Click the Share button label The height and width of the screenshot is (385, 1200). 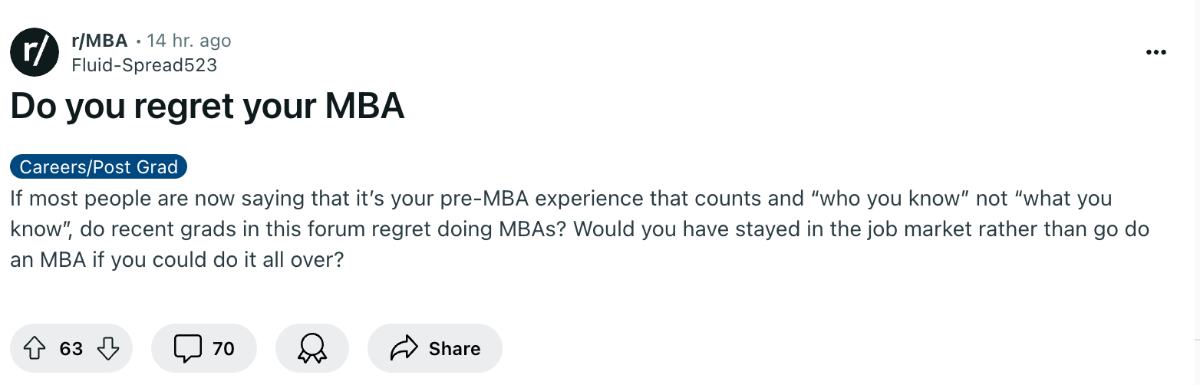point(455,348)
